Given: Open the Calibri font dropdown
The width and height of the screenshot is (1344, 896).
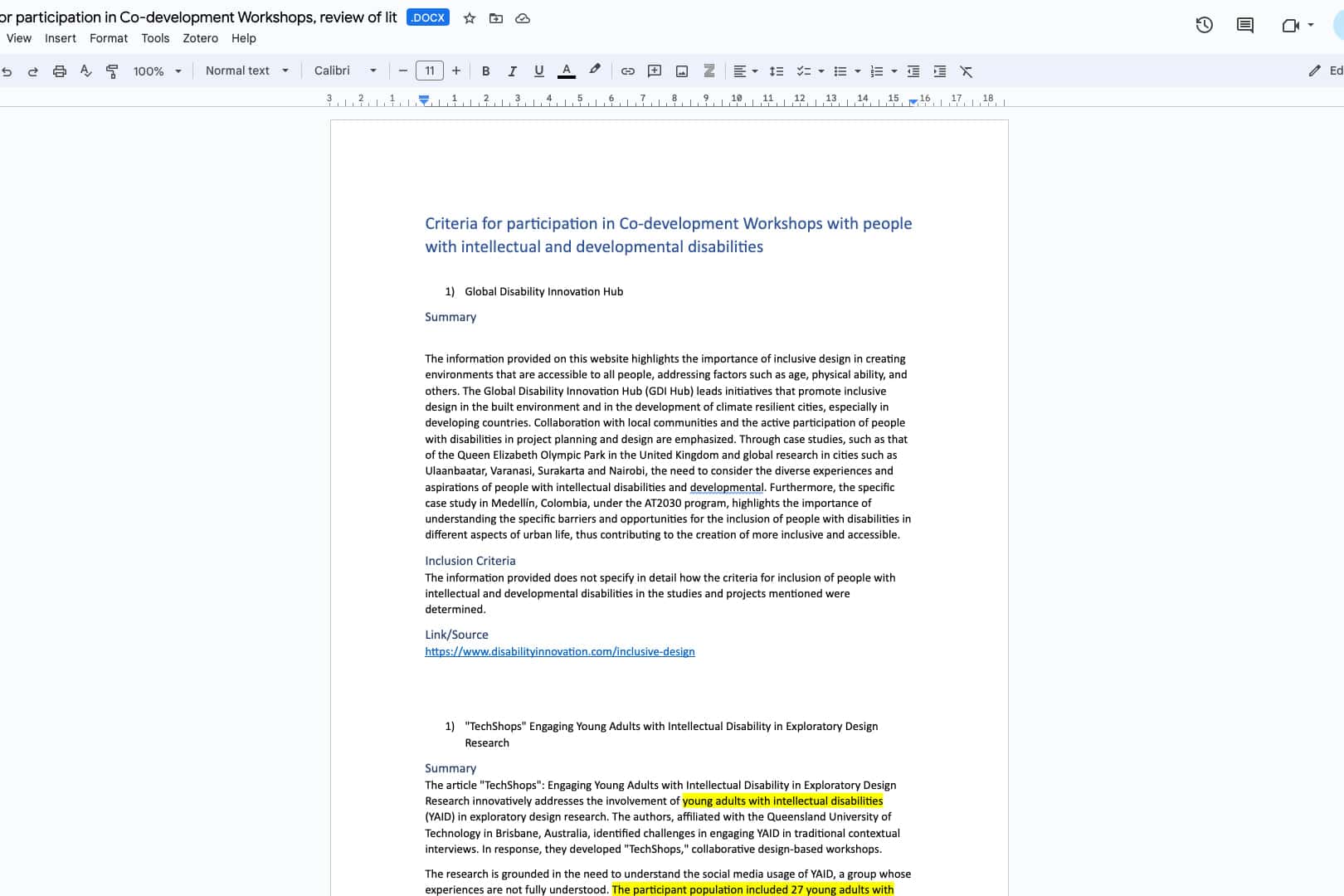Looking at the screenshot, I should pyautogui.click(x=343, y=71).
